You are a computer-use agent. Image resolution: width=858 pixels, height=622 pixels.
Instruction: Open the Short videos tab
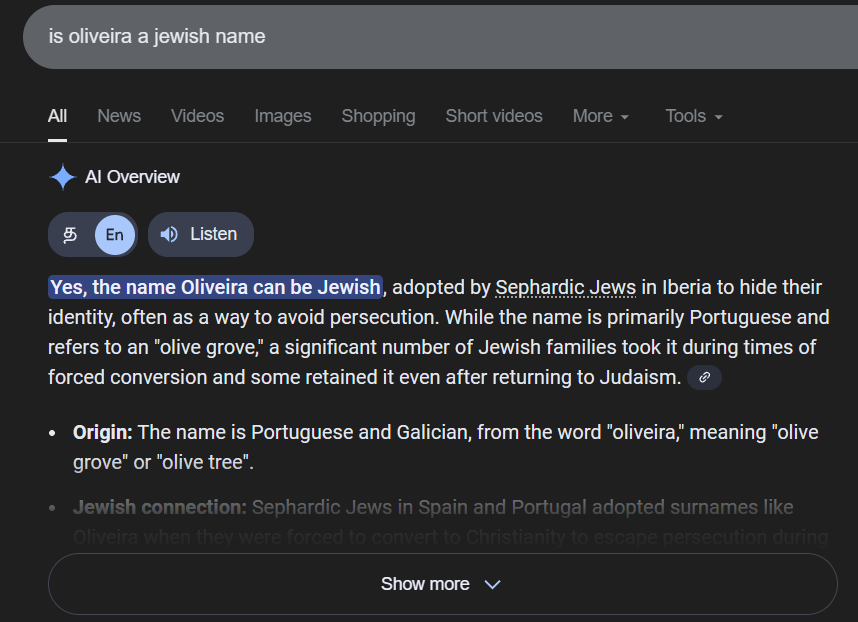point(494,116)
